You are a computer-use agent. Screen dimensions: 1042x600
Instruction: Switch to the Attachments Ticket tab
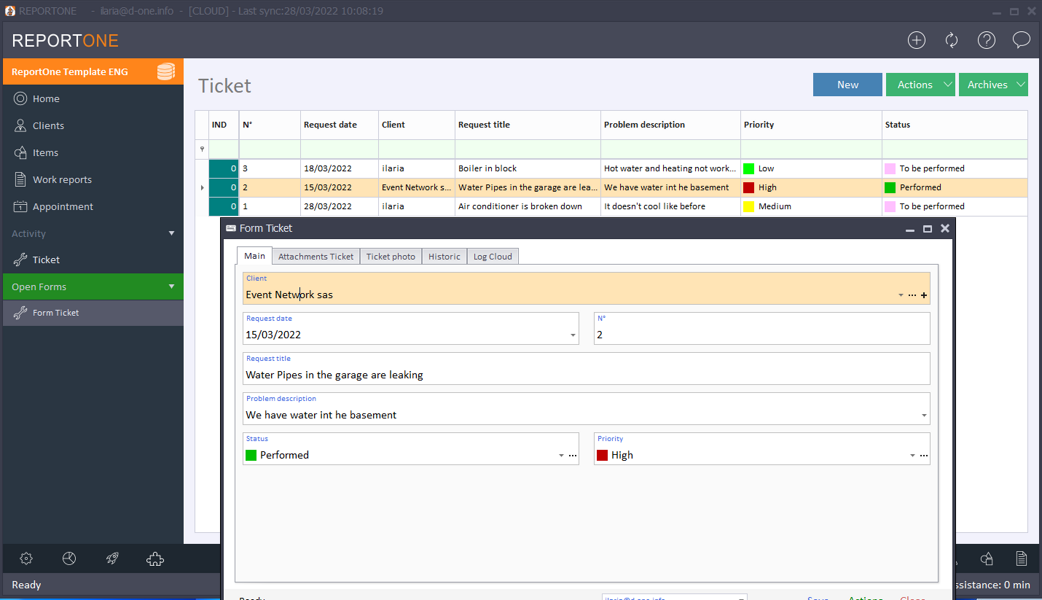point(316,257)
